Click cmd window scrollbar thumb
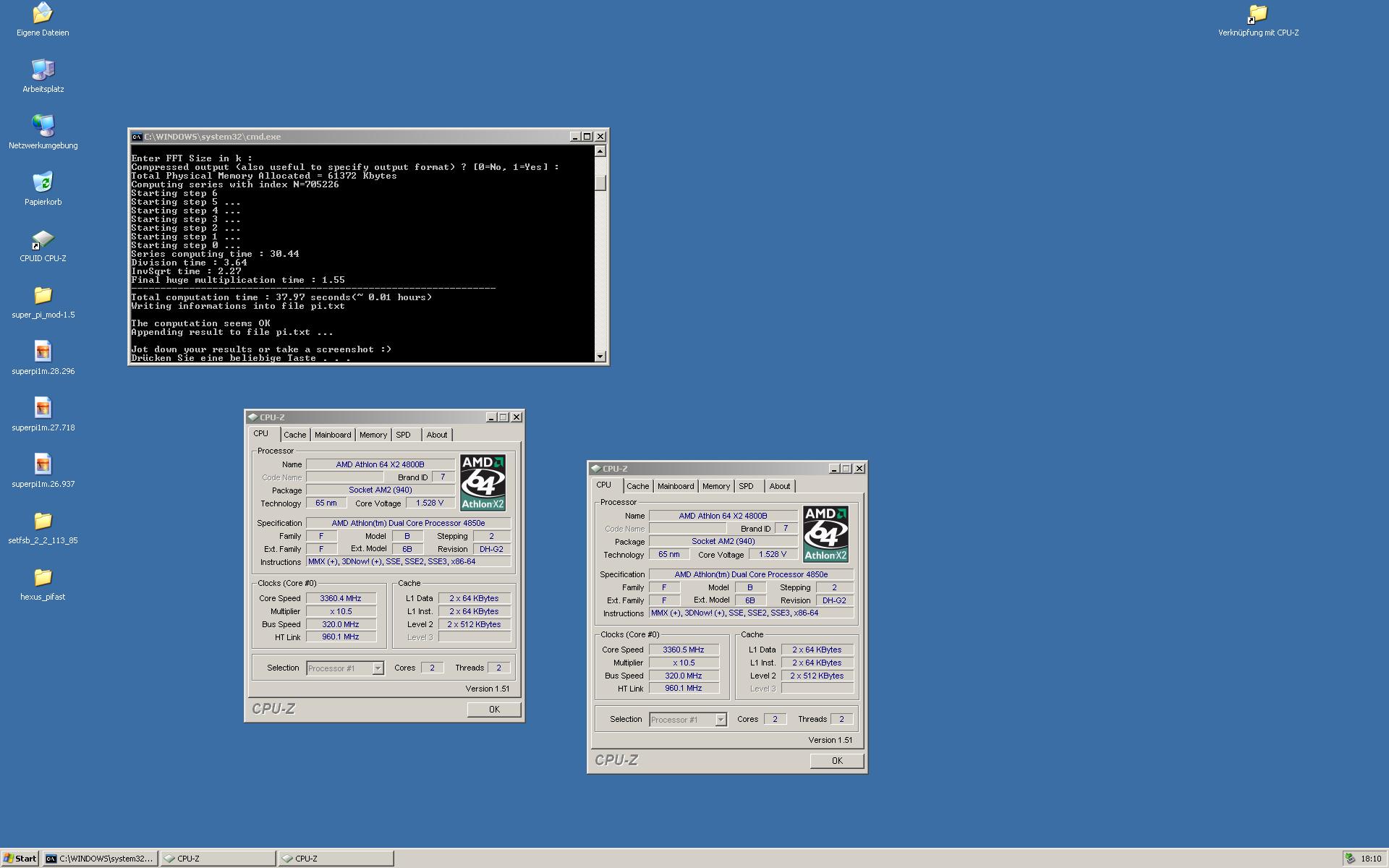Viewport: 1389px width, 868px height. click(600, 182)
